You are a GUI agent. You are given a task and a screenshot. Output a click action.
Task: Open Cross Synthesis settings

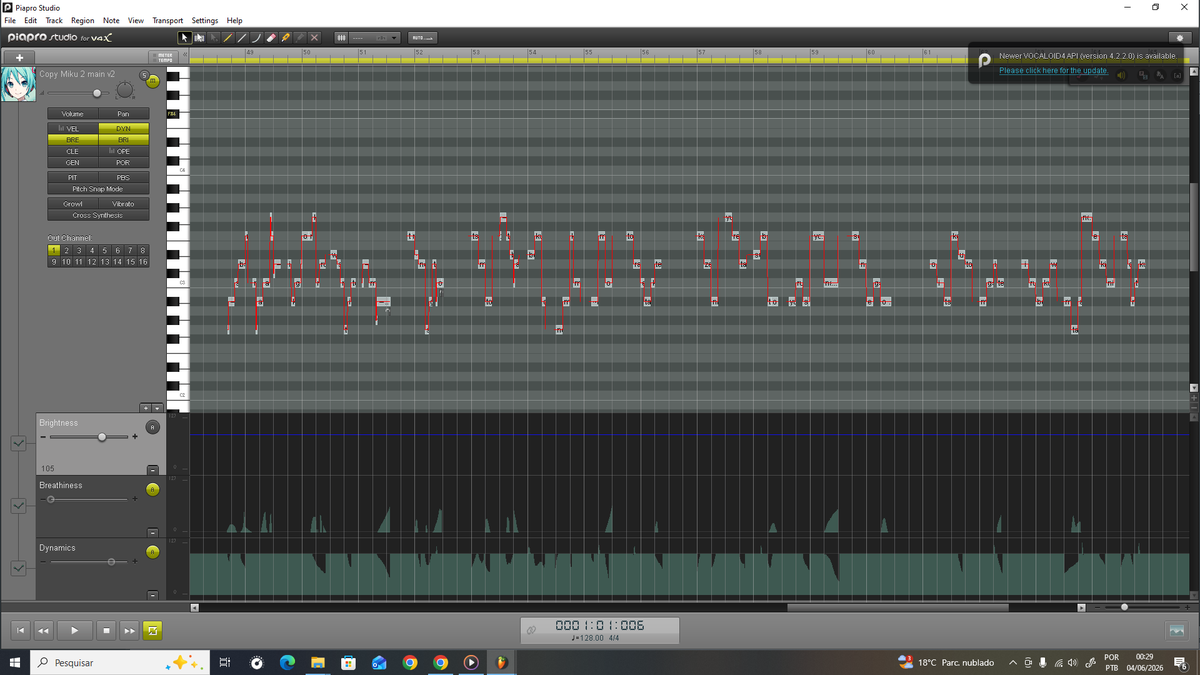pos(98,215)
